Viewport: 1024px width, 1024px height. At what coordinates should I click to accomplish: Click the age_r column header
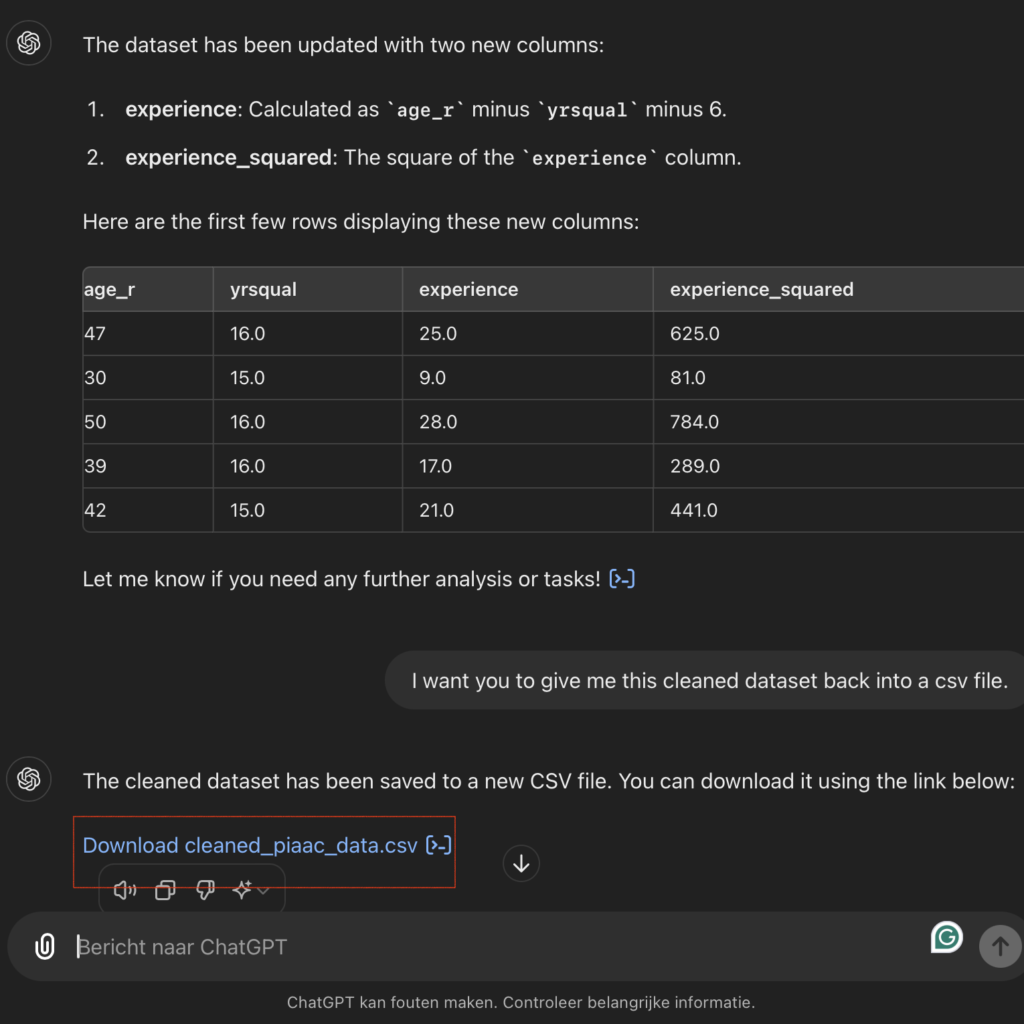pos(107,289)
